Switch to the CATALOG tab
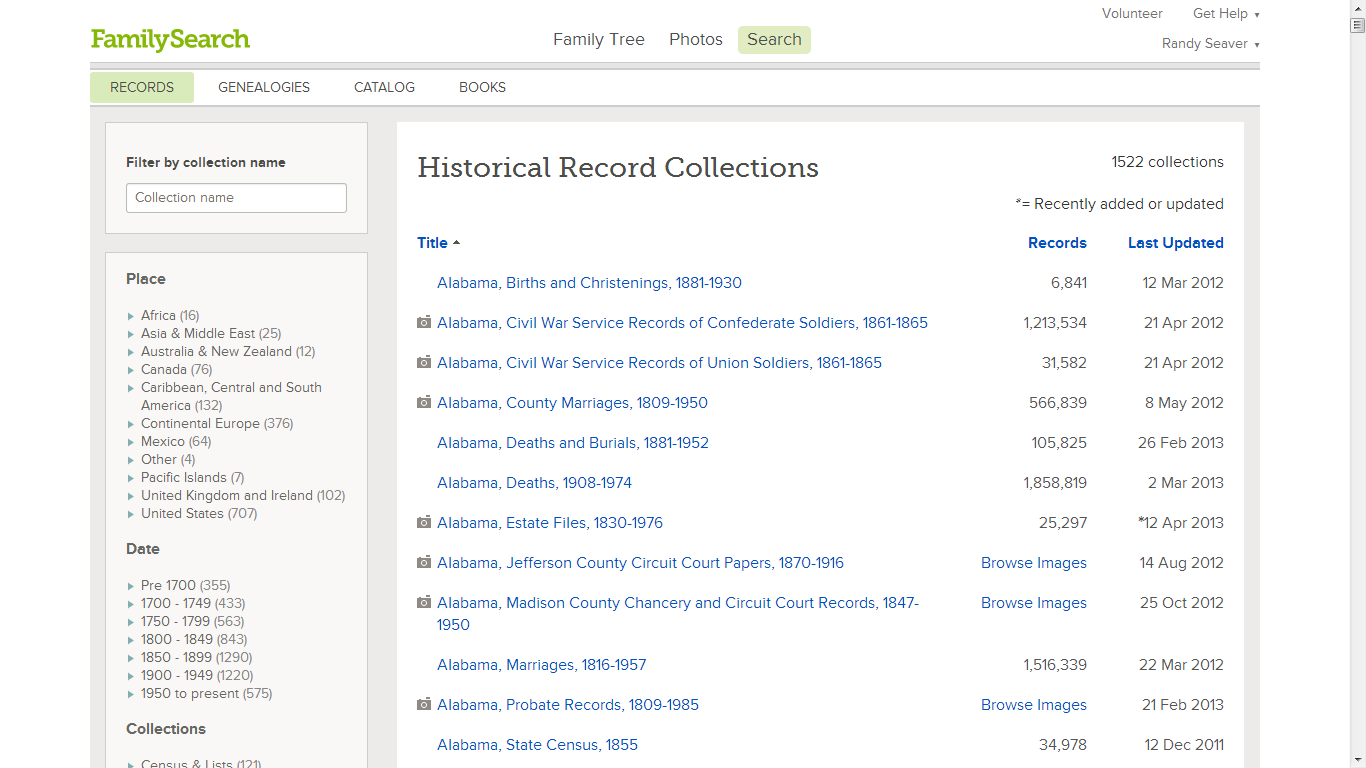Screen dimensions: 1366x768 (384, 87)
